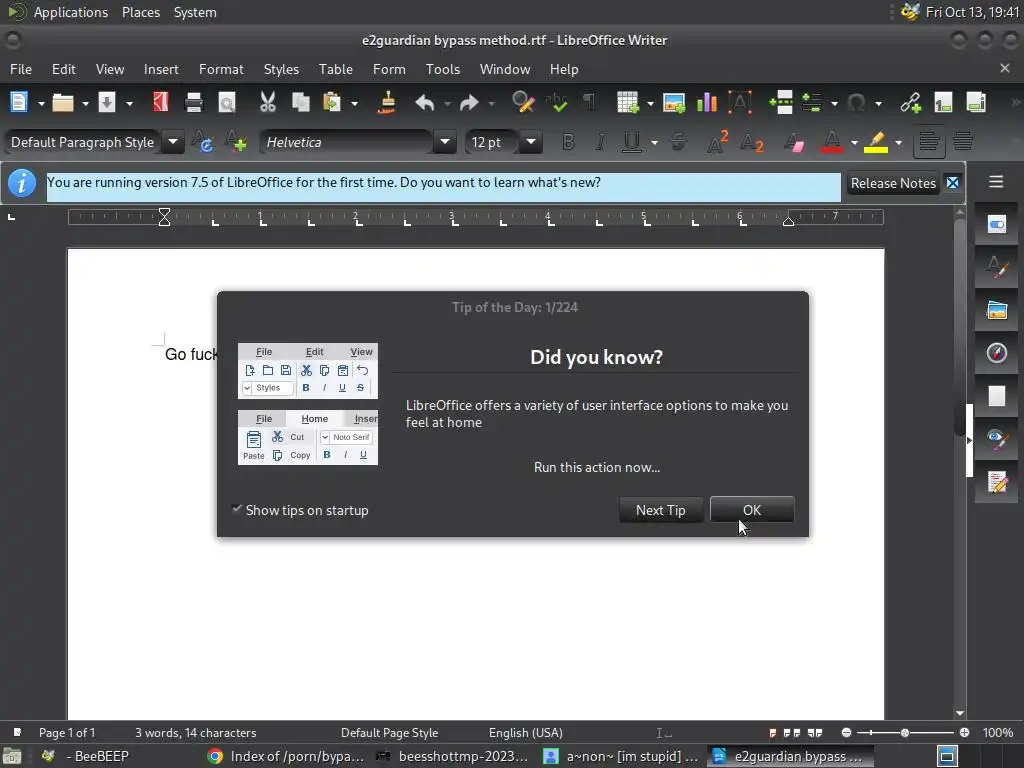Click the Undo arrow
This screenshot has height=768, width=1024.
tap(424, 103)
